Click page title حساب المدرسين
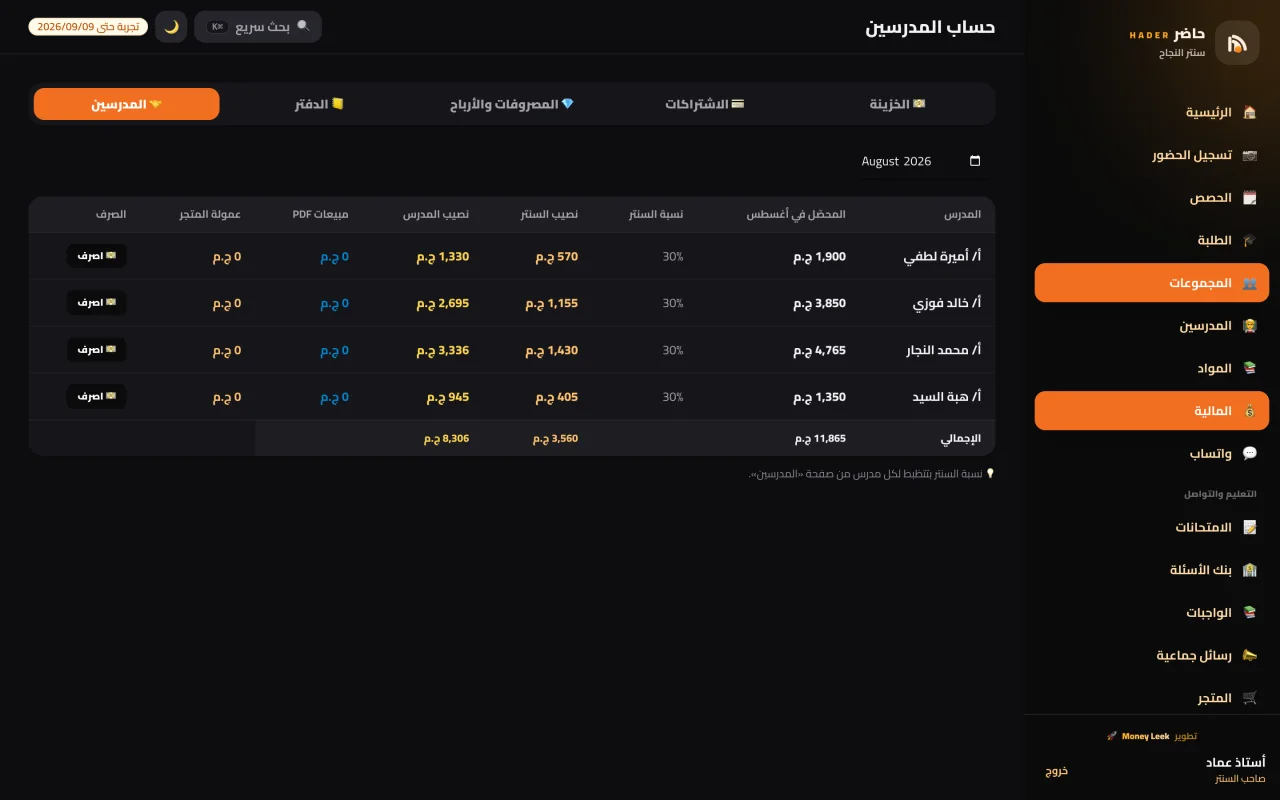The image size is (1280, 800). (930, 27)
